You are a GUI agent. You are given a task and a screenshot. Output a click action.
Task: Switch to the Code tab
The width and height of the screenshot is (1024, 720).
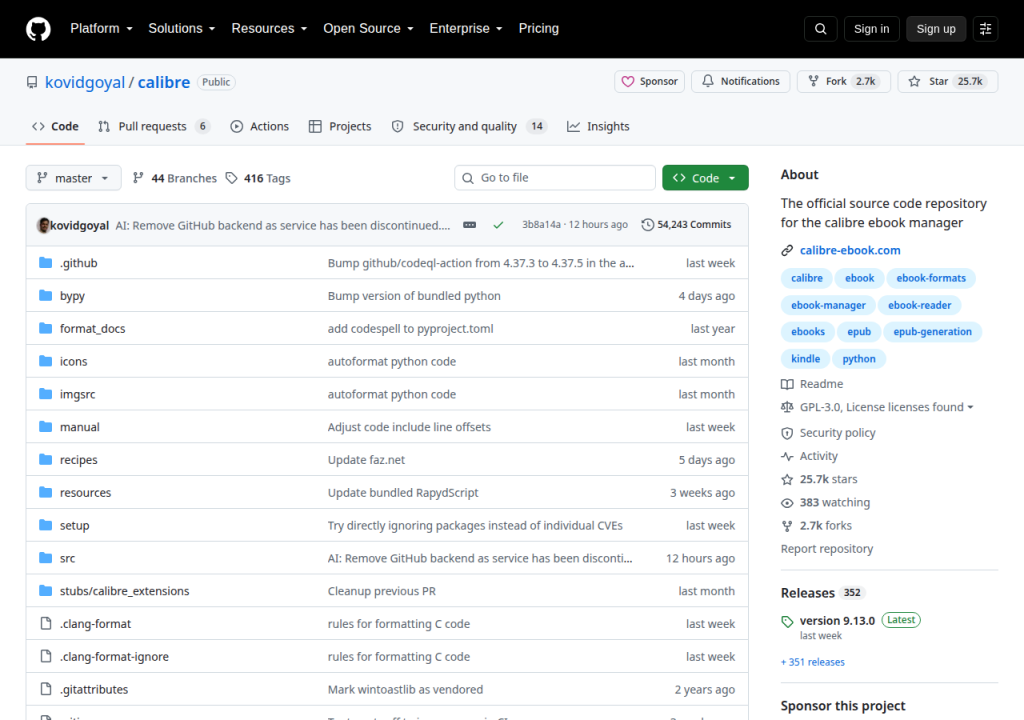[x=56, y=127]
